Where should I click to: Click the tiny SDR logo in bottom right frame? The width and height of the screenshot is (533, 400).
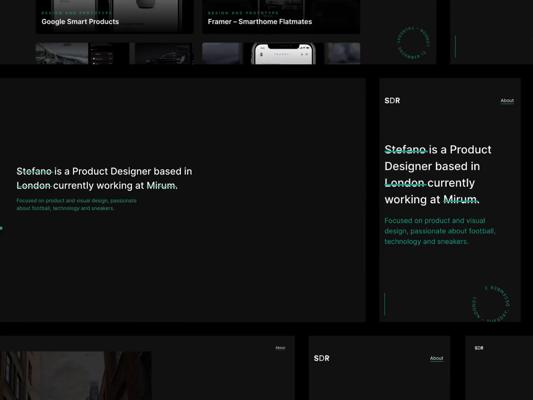pos(479,348)
